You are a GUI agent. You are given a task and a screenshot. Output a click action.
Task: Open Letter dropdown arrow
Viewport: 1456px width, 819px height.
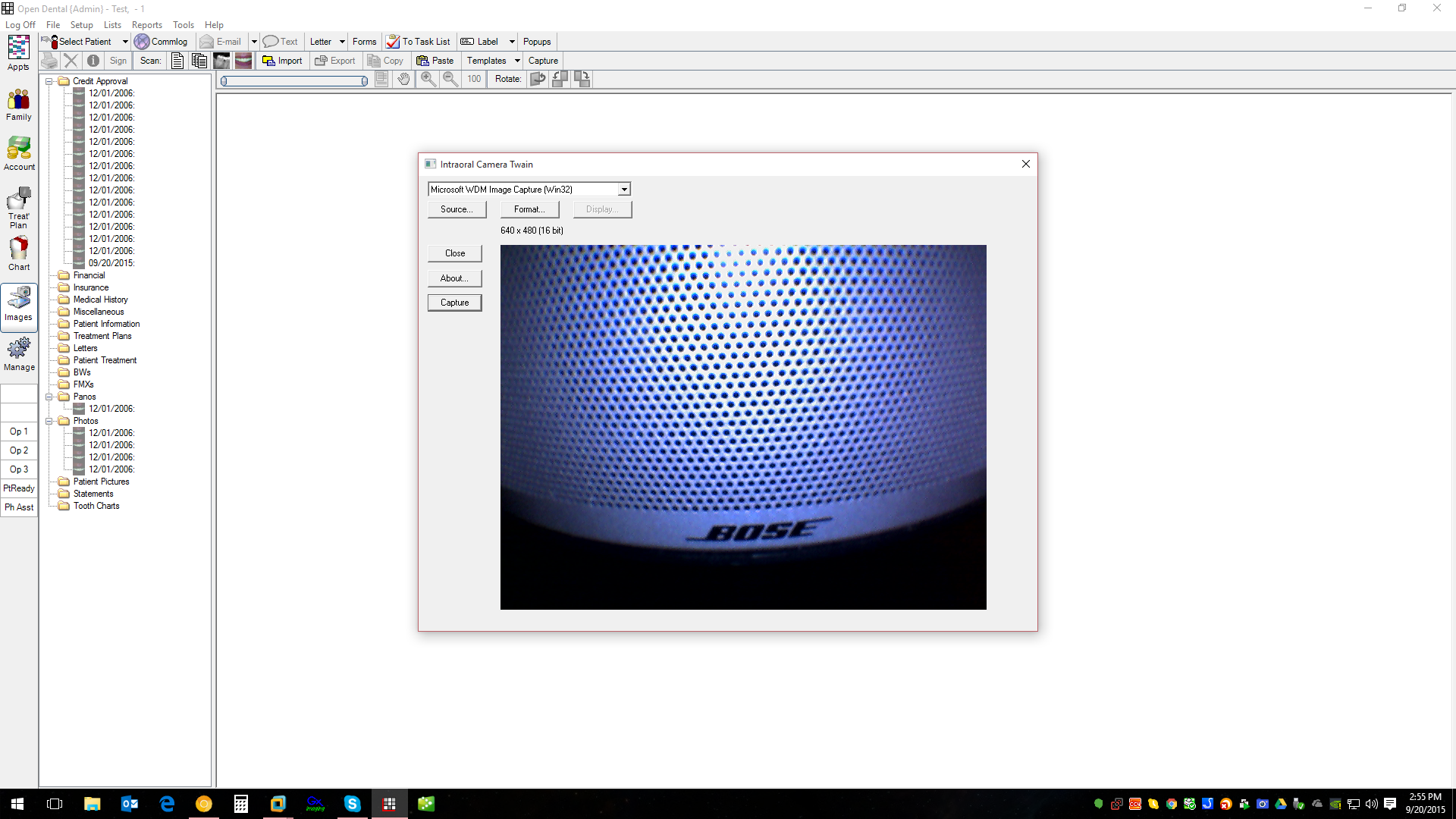tap(342, 42)
